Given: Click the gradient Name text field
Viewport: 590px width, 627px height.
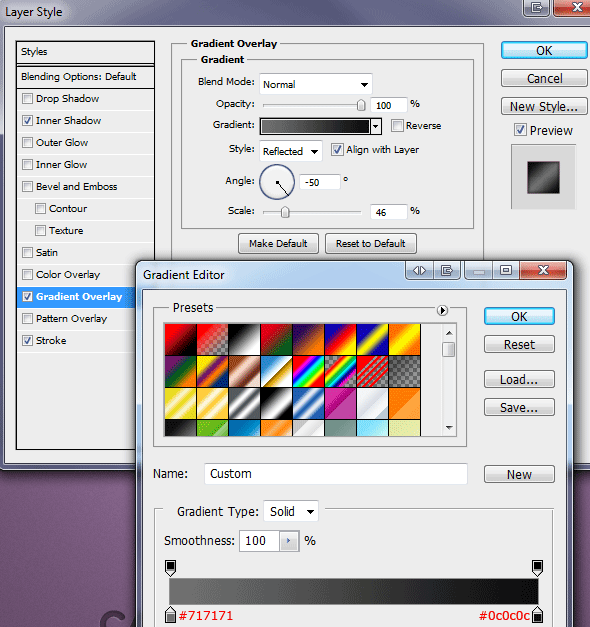Looking at the screenshot, I should pos(336,474).
